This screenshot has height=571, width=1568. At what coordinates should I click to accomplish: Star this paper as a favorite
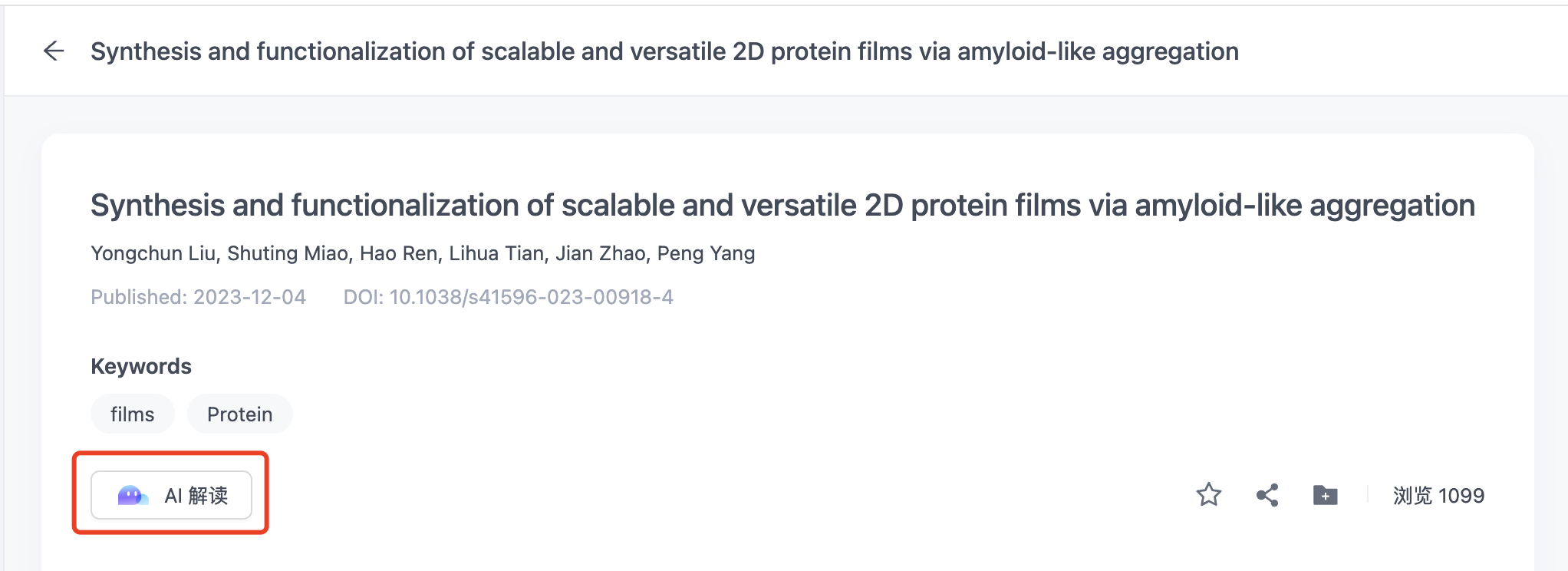pos(1208,495)
